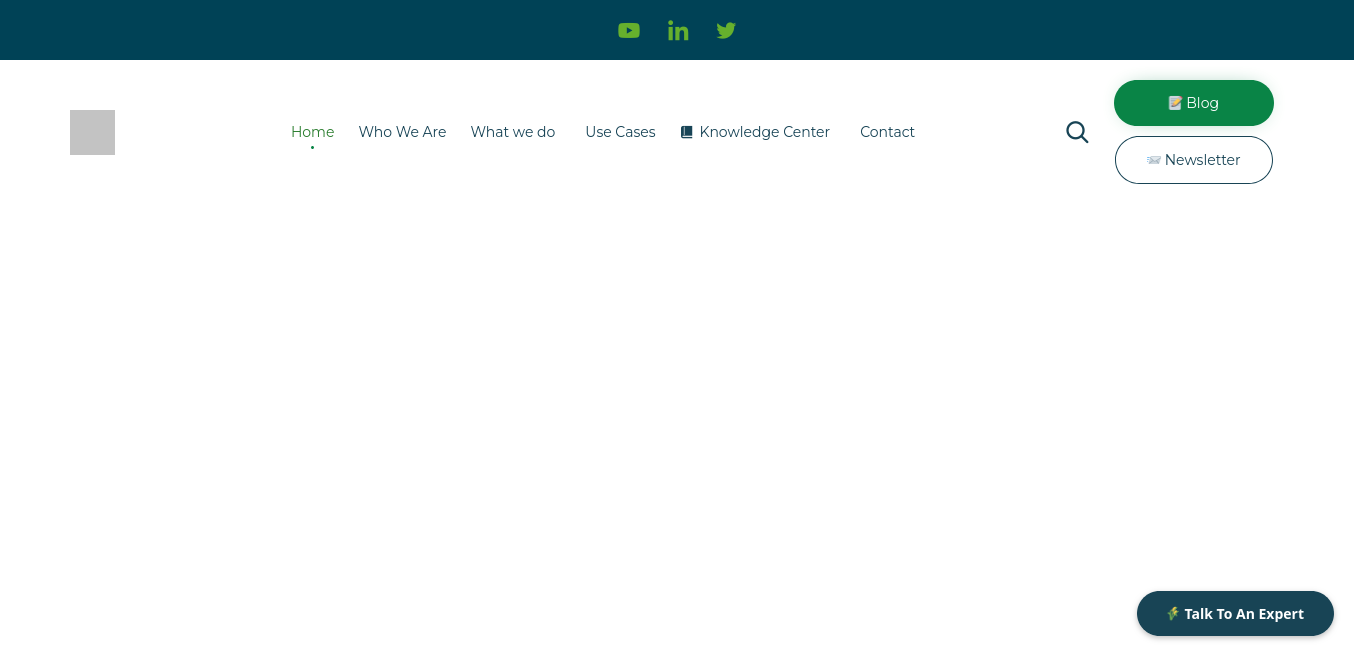Click the Newsletter button
The image size is (1366, 651).
(x=1194, y=160)
